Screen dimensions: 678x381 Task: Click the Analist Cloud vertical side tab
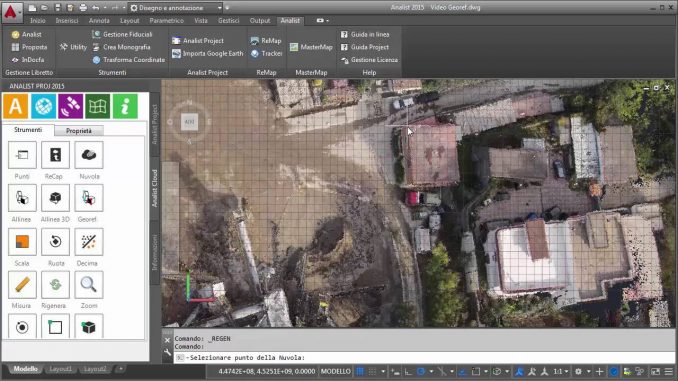pos(155,188)
